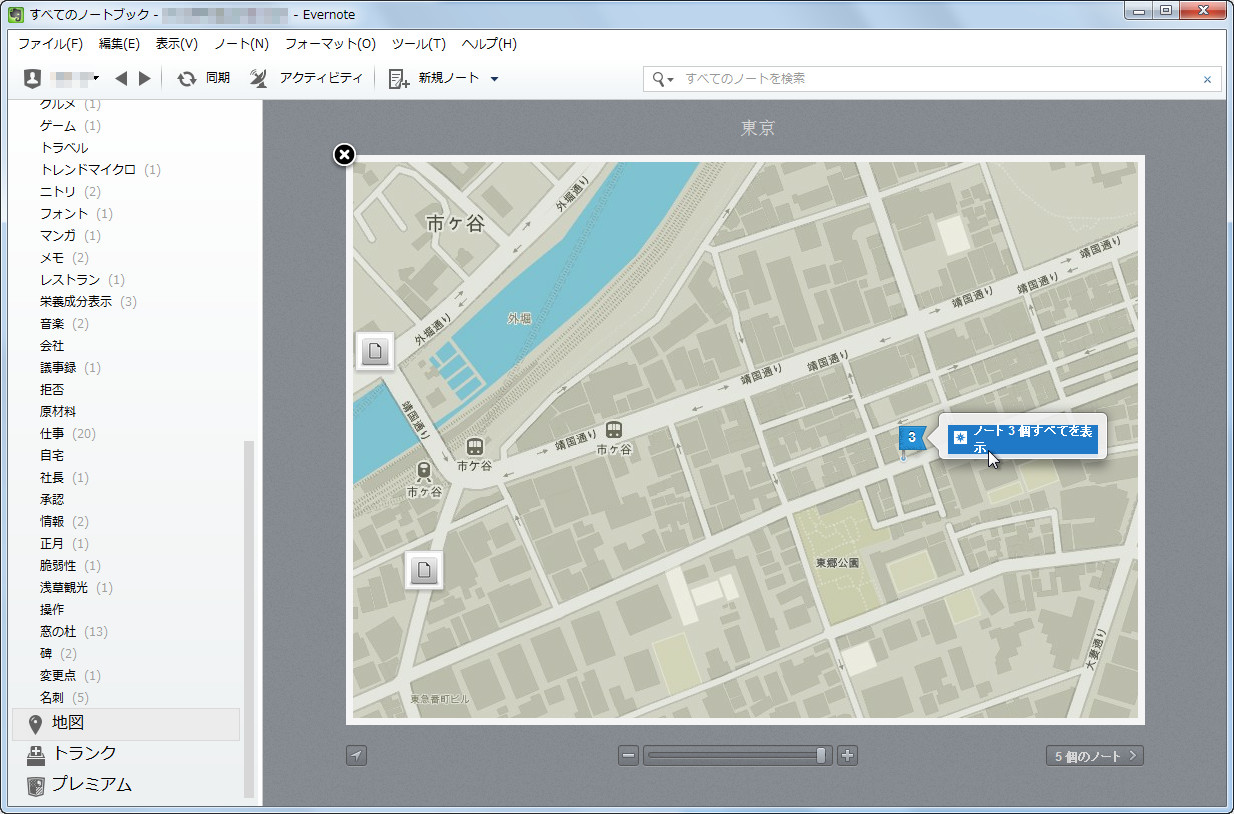Close the map view with X icon

(x=343, y=154)
